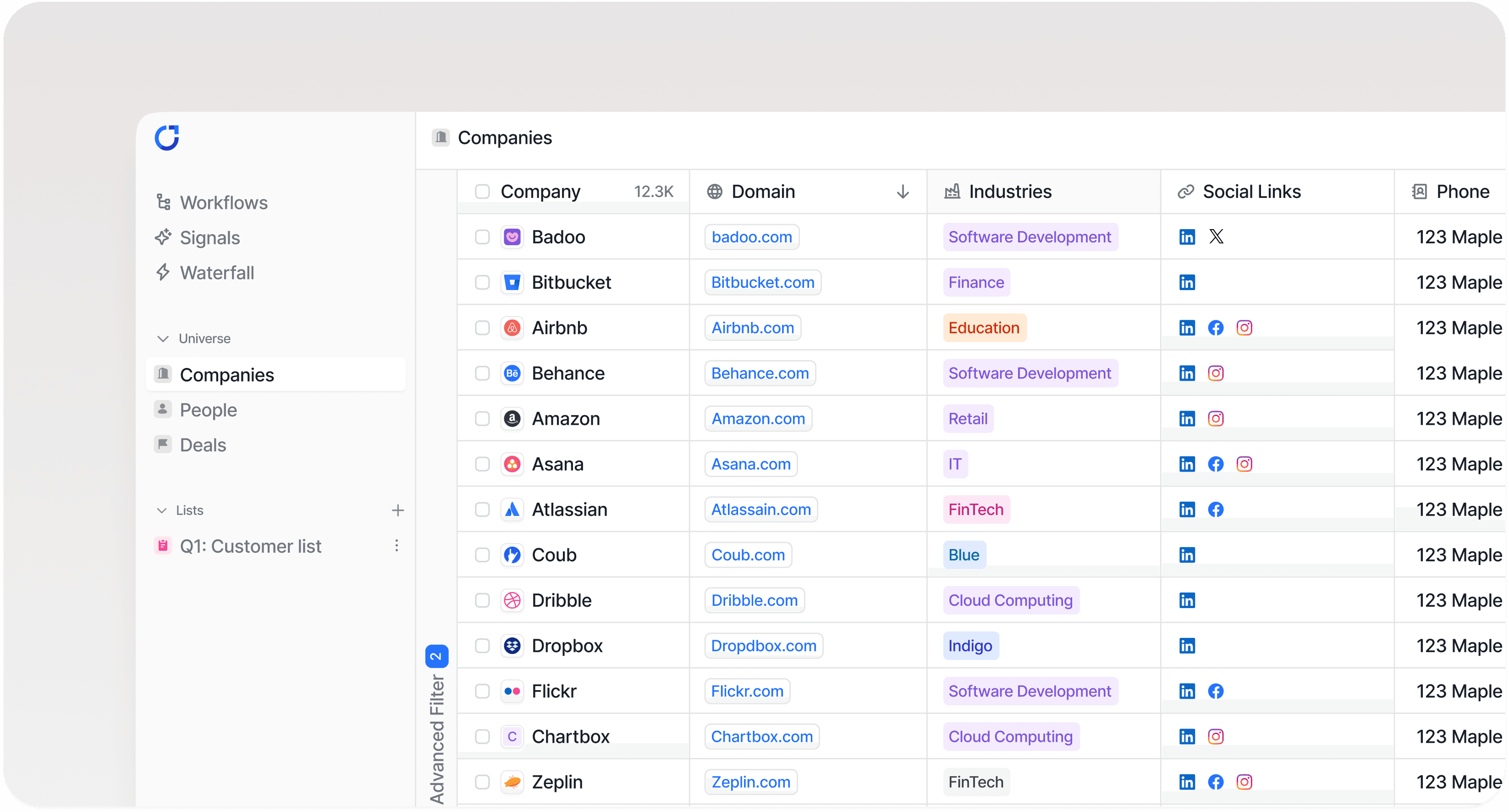Viewport: 1509px width, 812px height.
Task: Check the Behance row checkbox
Action: coord(482,373)
